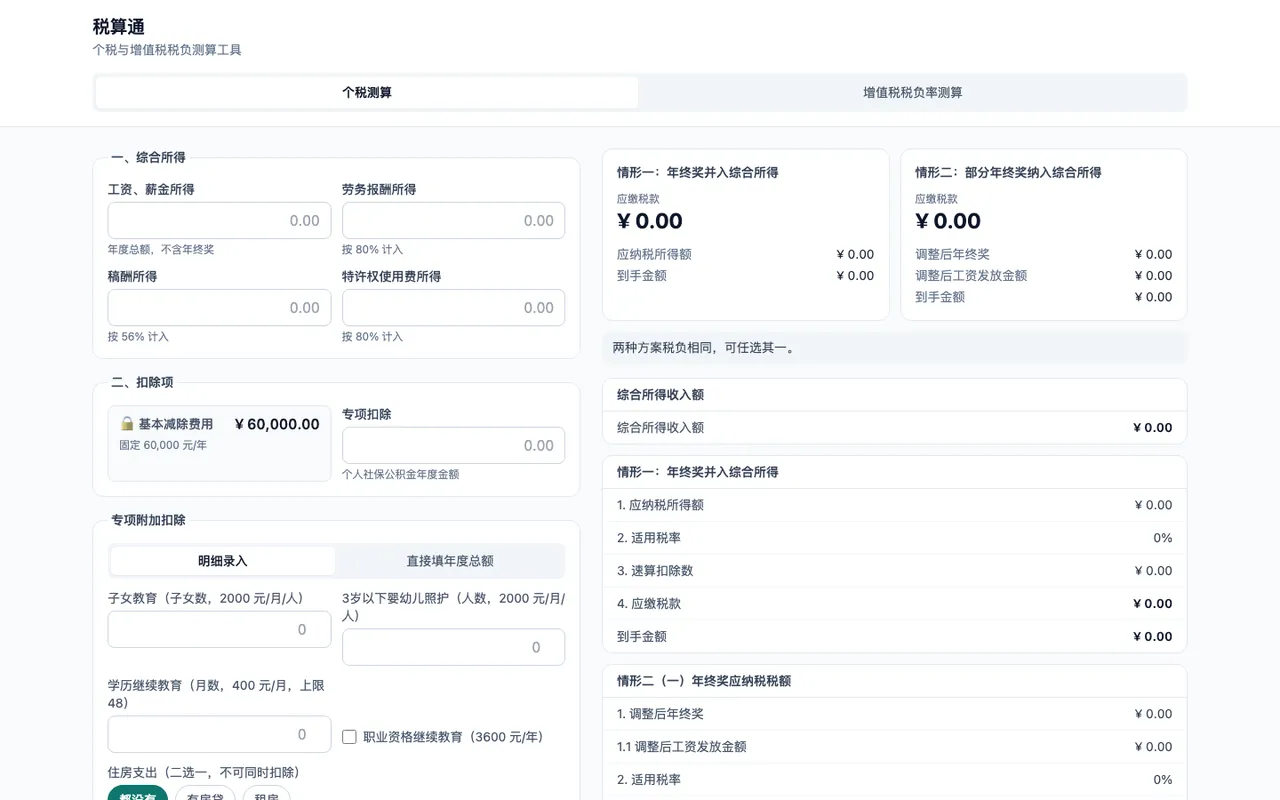Click the 专项附加扣除 section heading
Image resolution: width=1280 pixels, height=800 pixels.
point(148,521)
